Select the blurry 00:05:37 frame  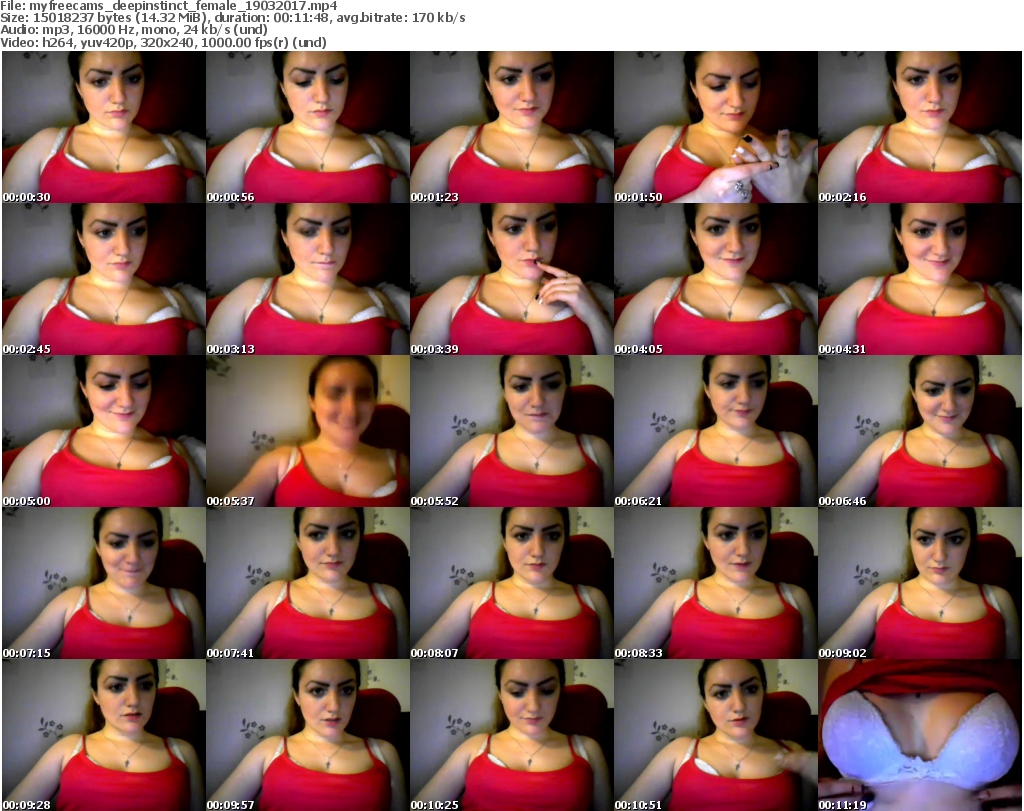tap(308, 431)
